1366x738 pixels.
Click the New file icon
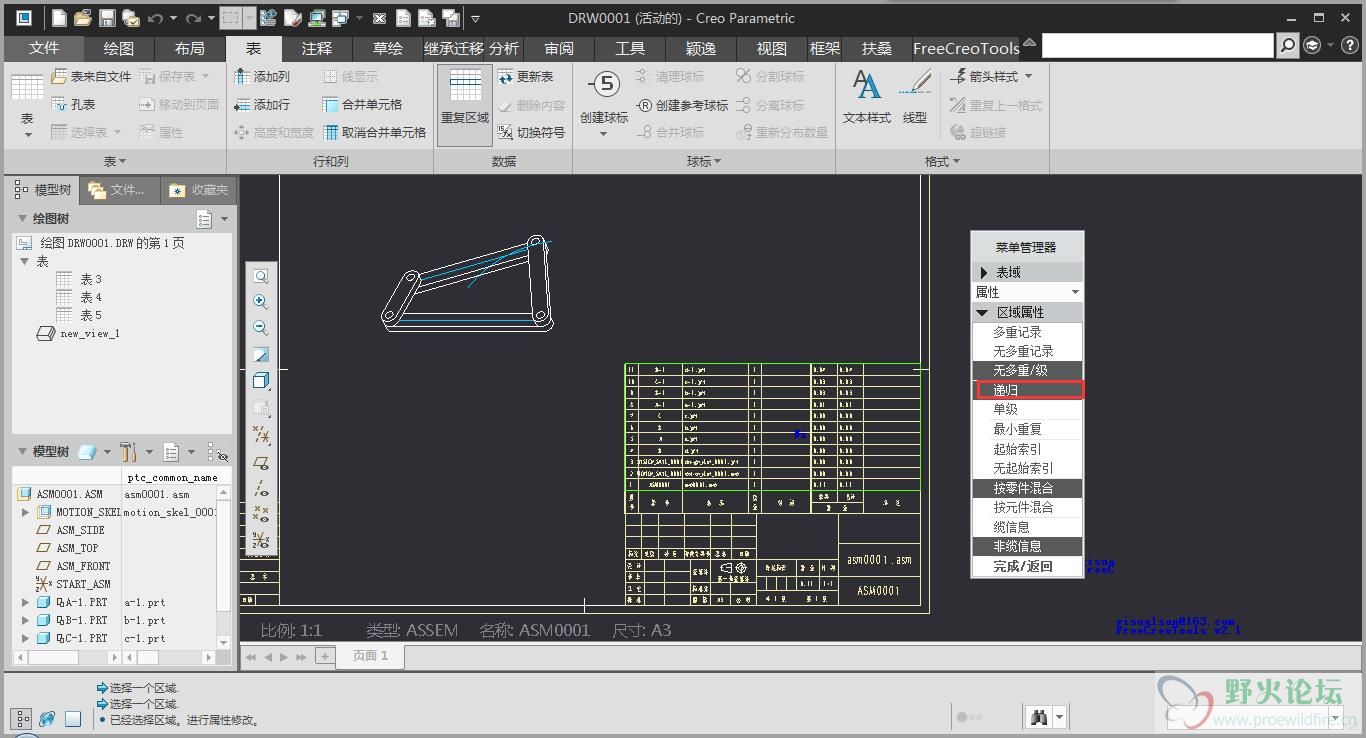tap(59, 18)
